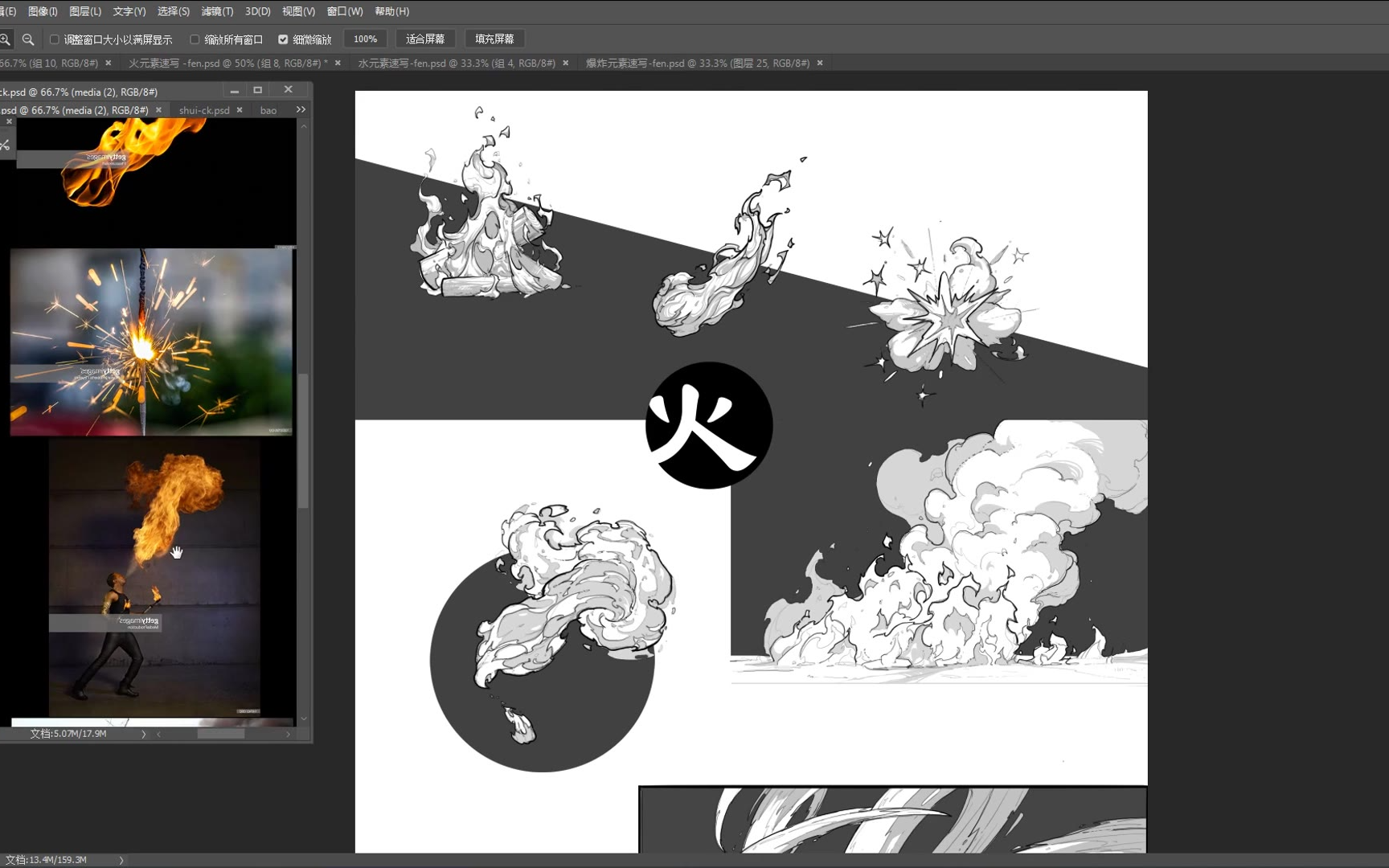
Task: Click the scroll down arrow in reference window
Action: [x=304, y=719]
